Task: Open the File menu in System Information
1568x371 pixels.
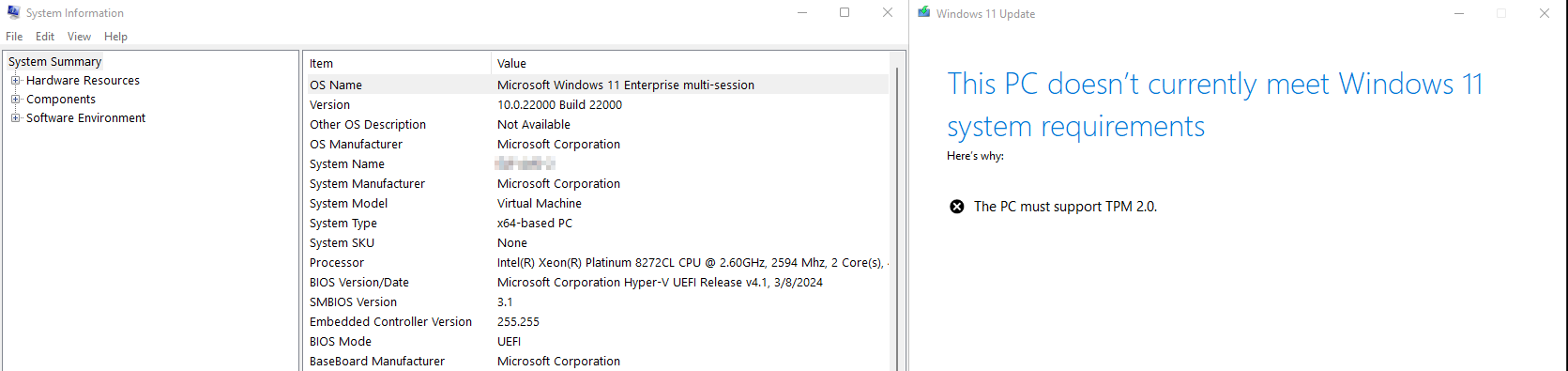Action: click(x=14, y=37)
